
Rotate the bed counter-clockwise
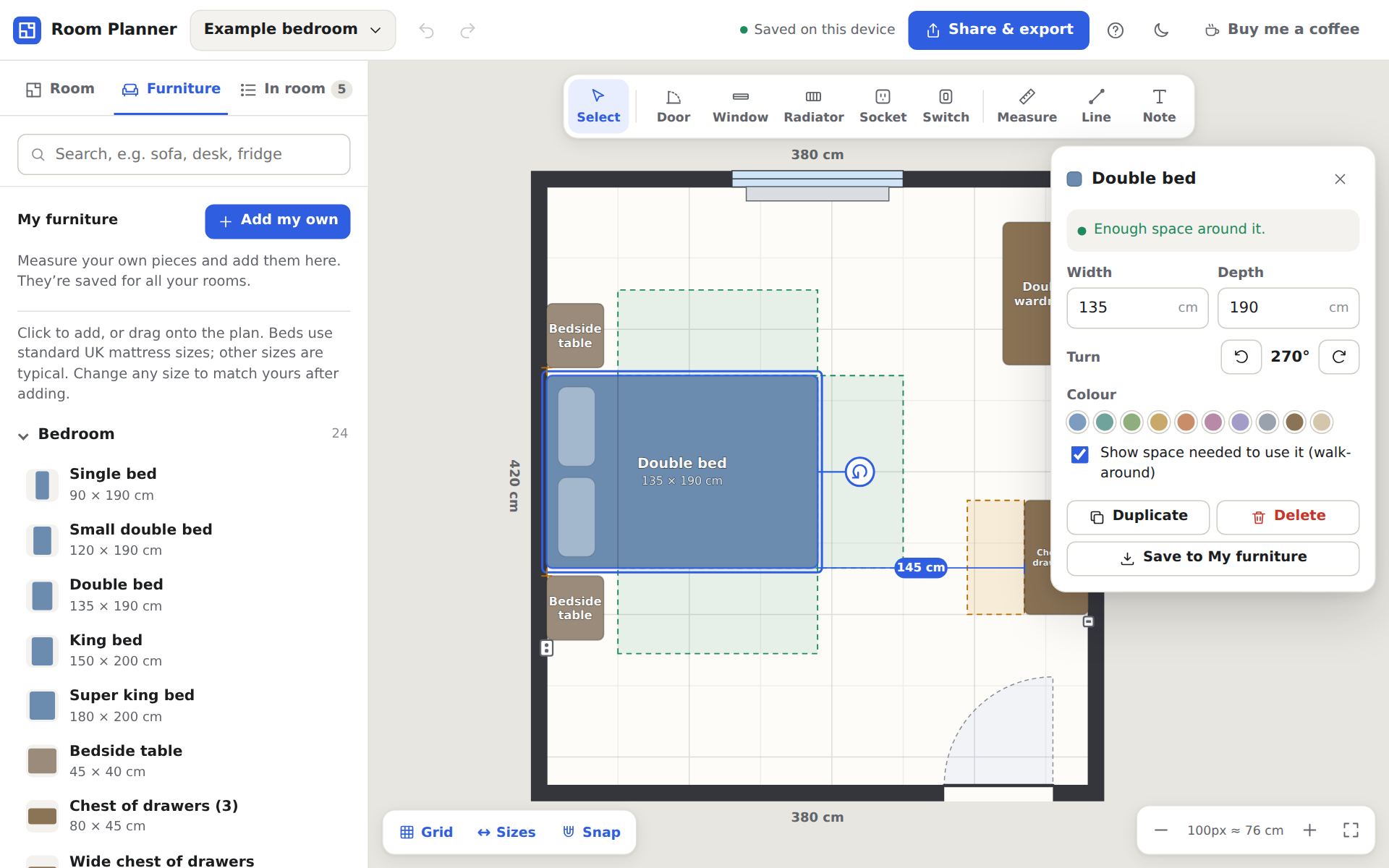click(1241, 357)
